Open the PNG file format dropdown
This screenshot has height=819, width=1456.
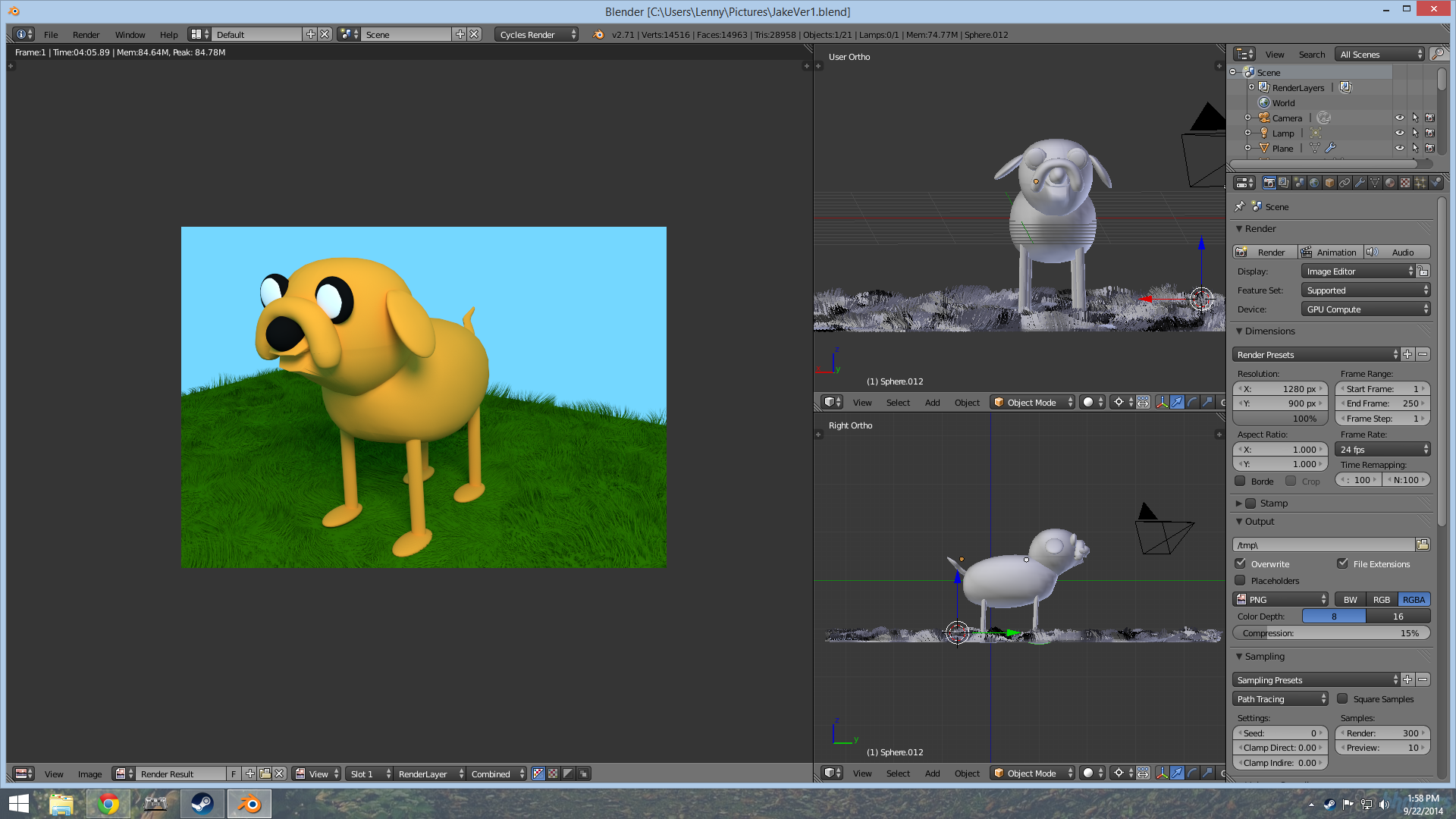coord(1280,599)
